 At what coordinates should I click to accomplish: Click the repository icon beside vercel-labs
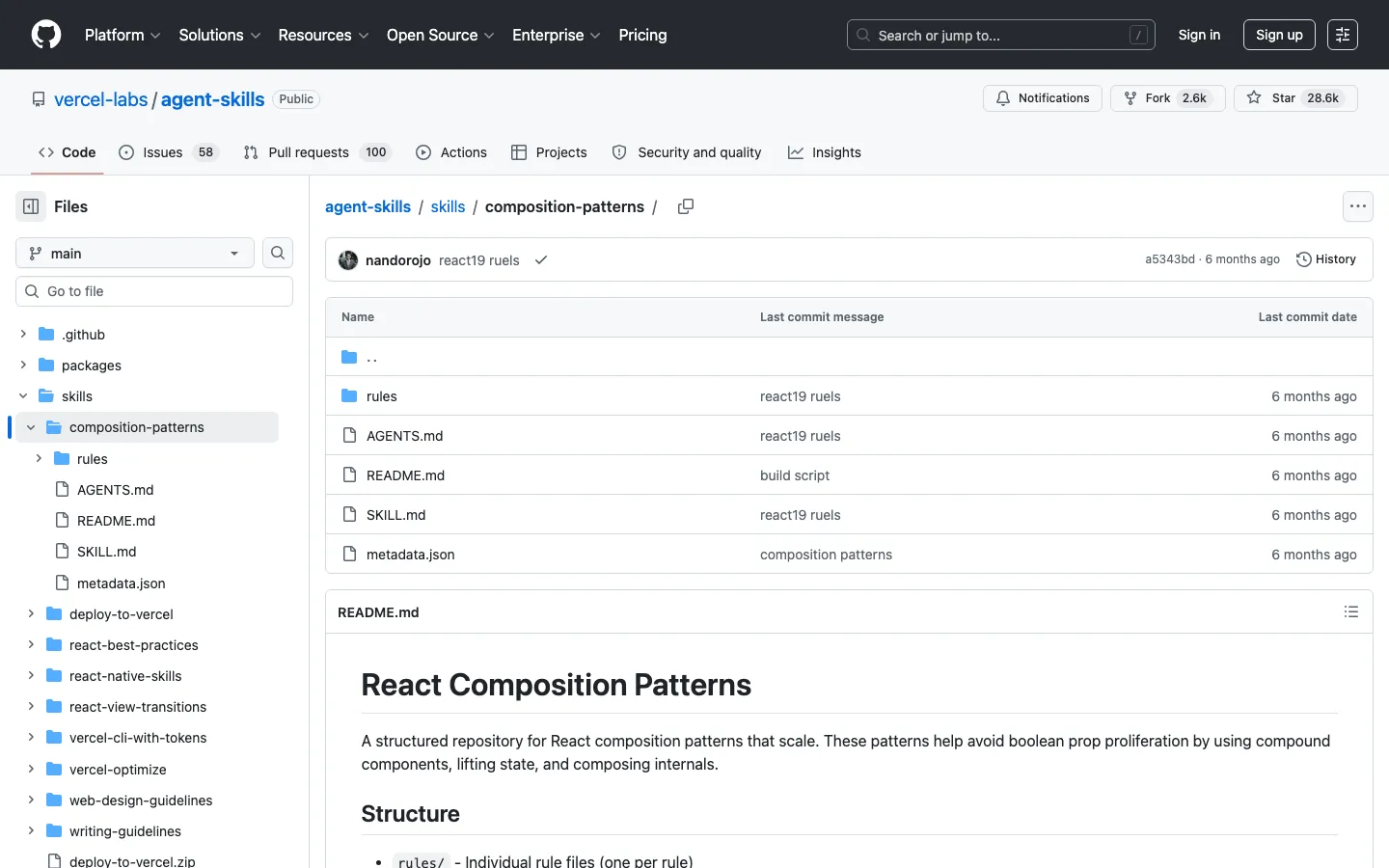pos(39,99)
